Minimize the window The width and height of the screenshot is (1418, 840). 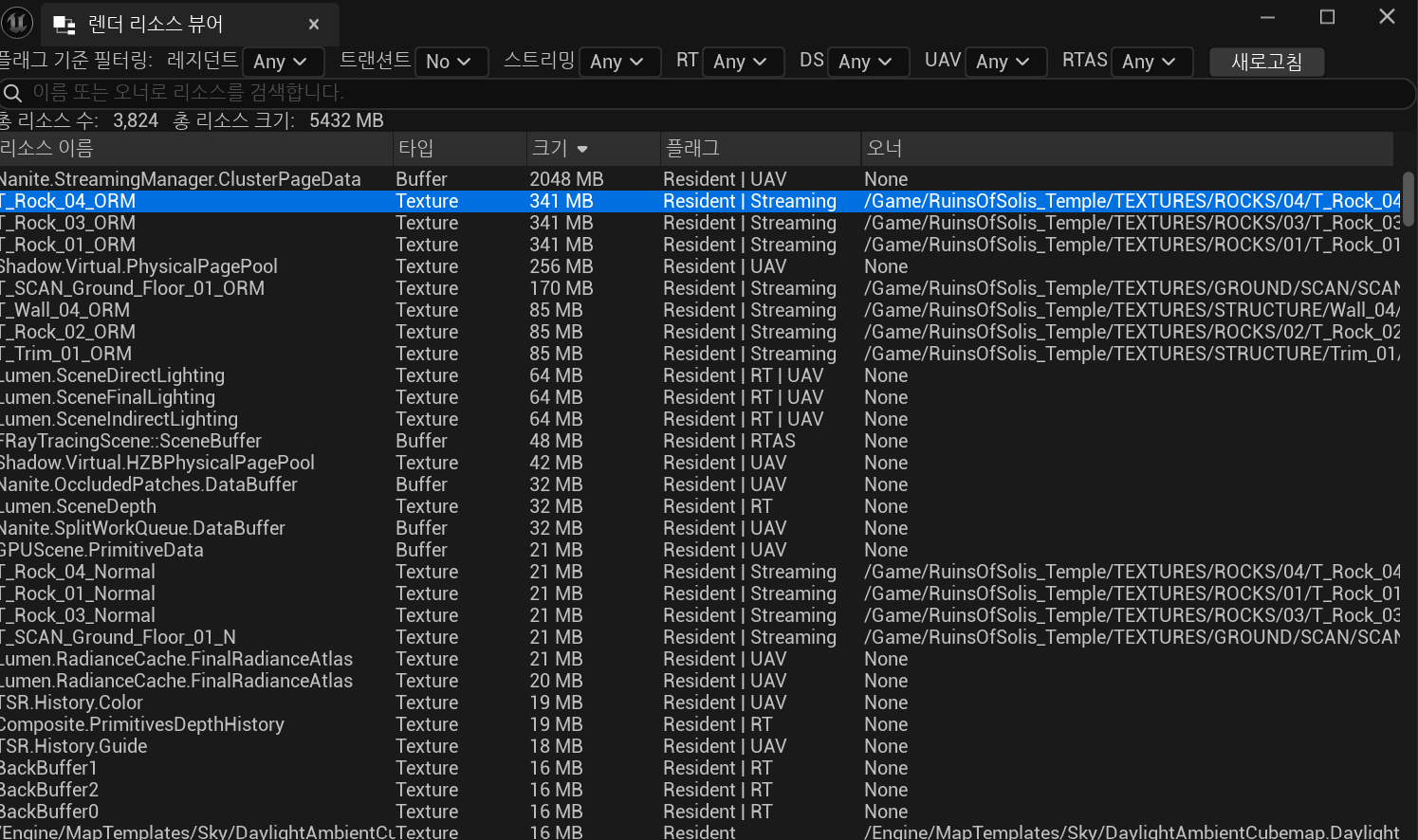(1267, 17)
